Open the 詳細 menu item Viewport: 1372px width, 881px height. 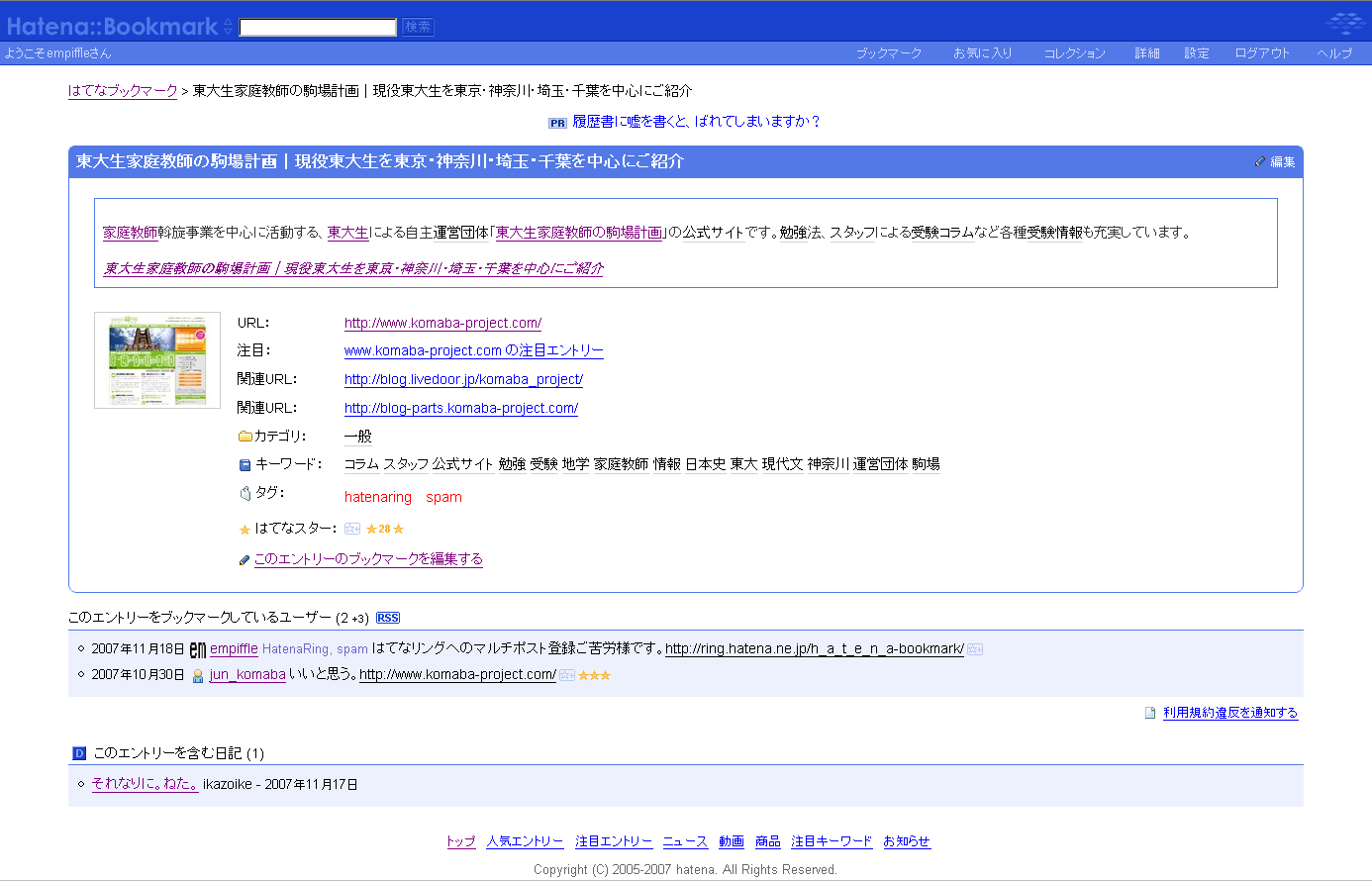(1147, 53)
